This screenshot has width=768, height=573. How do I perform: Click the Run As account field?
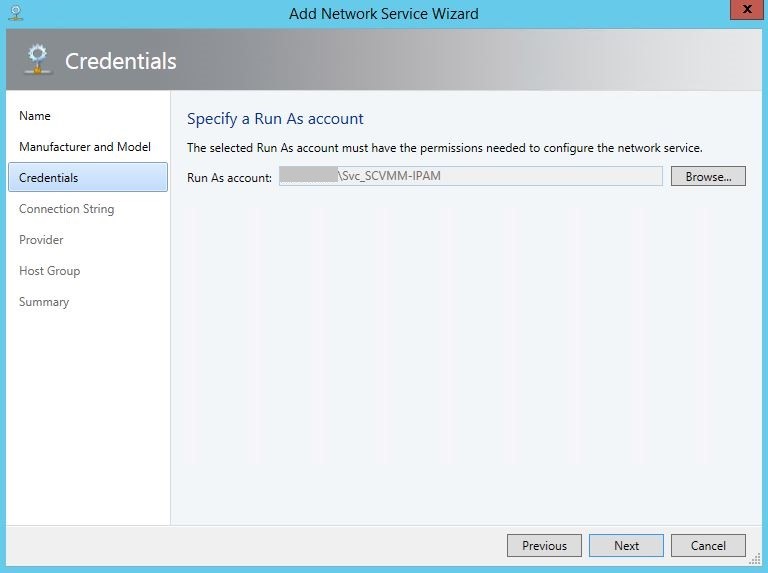[x=470, y=176]
